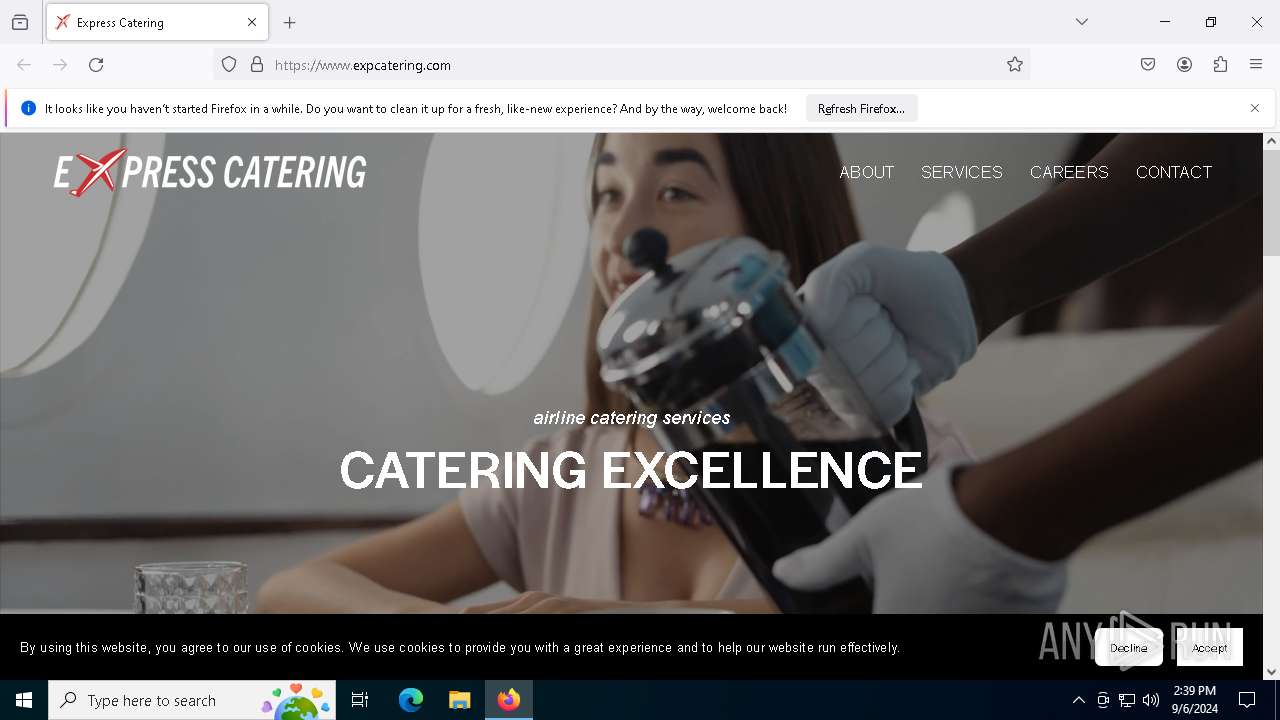Screen dimensions: 1280x720
Task: Expand the list all tabs dropdown
Action: coord(1082,22)
